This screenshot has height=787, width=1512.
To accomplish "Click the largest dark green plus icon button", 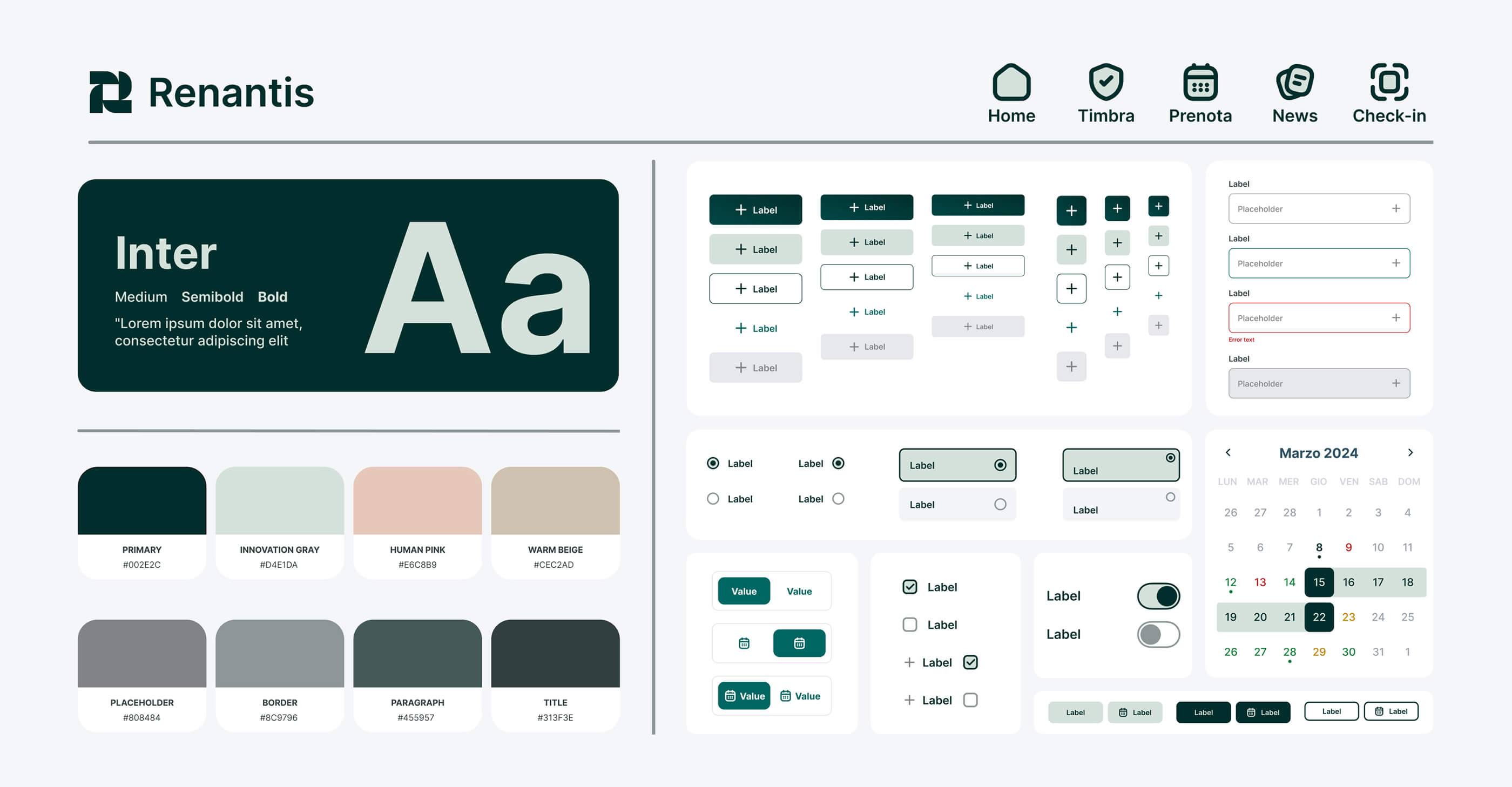I will [x=1071, y=211].
